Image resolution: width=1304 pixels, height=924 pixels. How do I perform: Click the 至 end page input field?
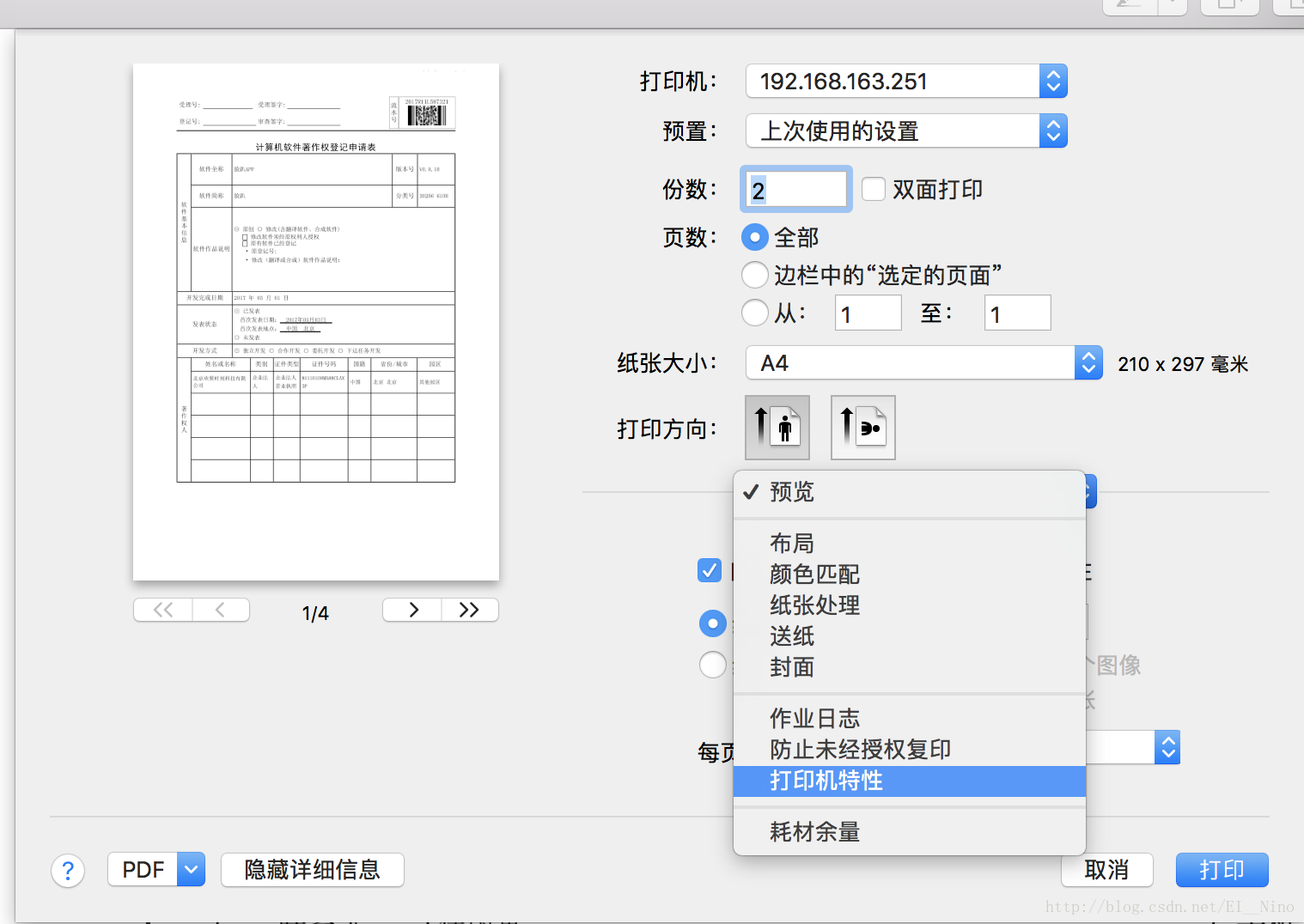[1018, 313]
